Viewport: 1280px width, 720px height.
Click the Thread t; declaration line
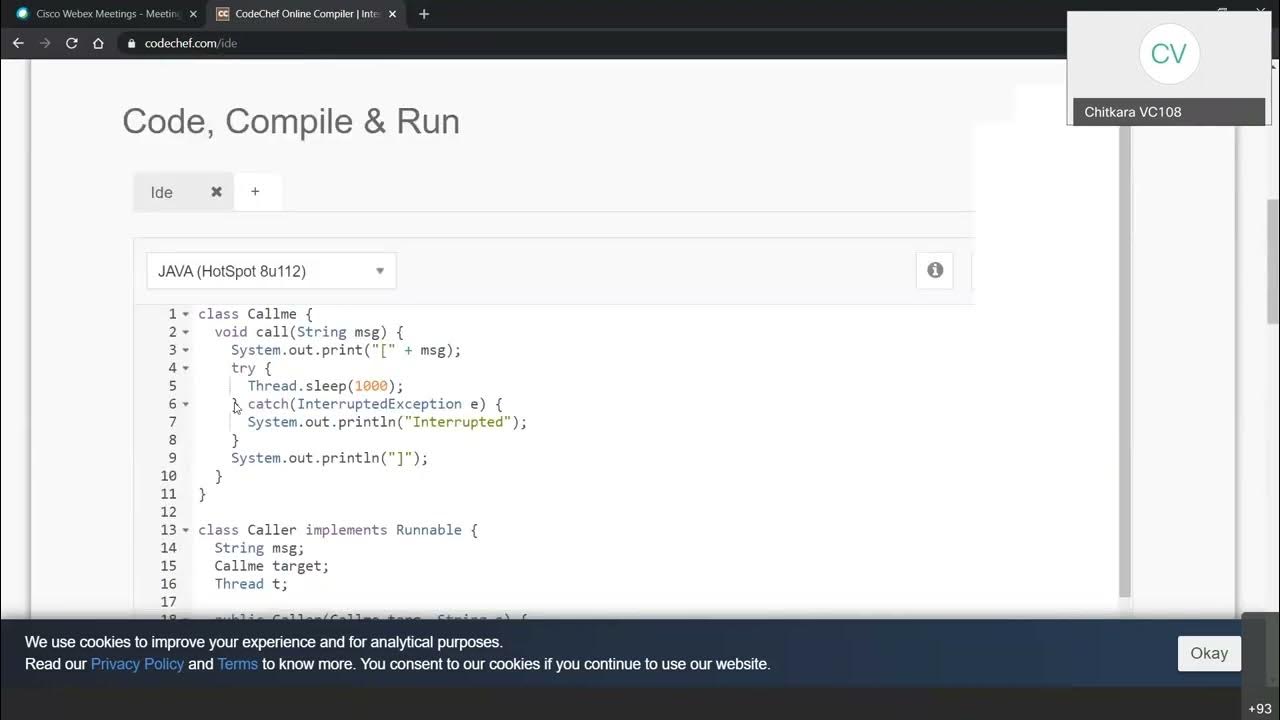[x=251, y=584]
